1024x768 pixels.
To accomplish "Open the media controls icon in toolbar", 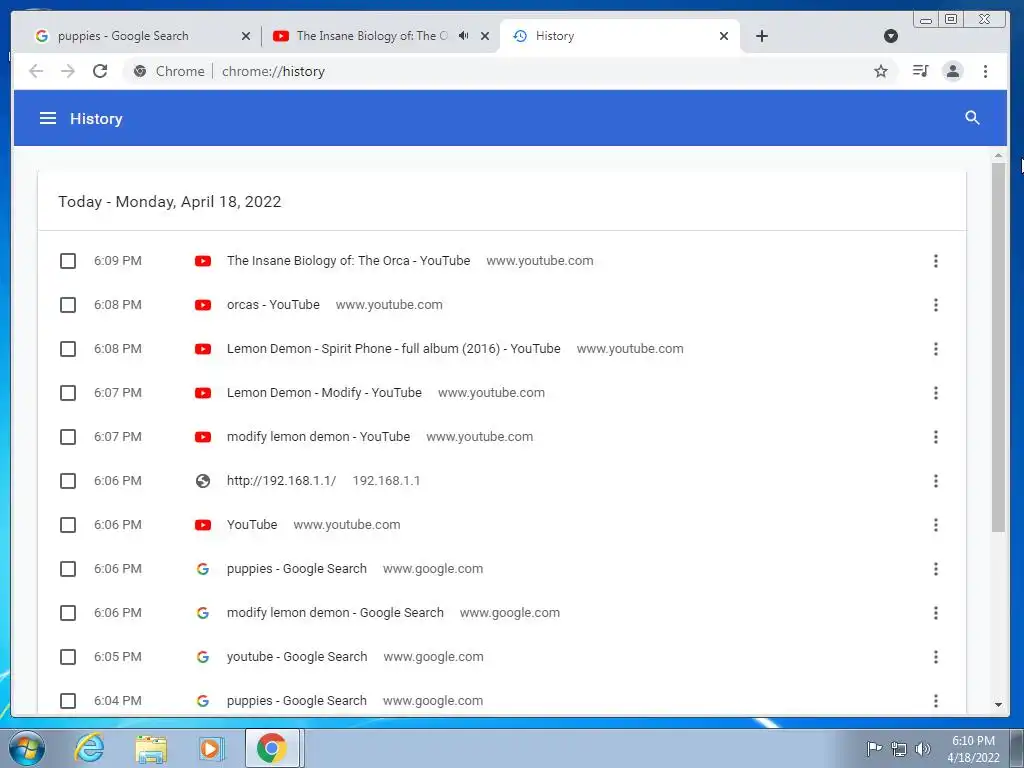I will pos(920,71).
